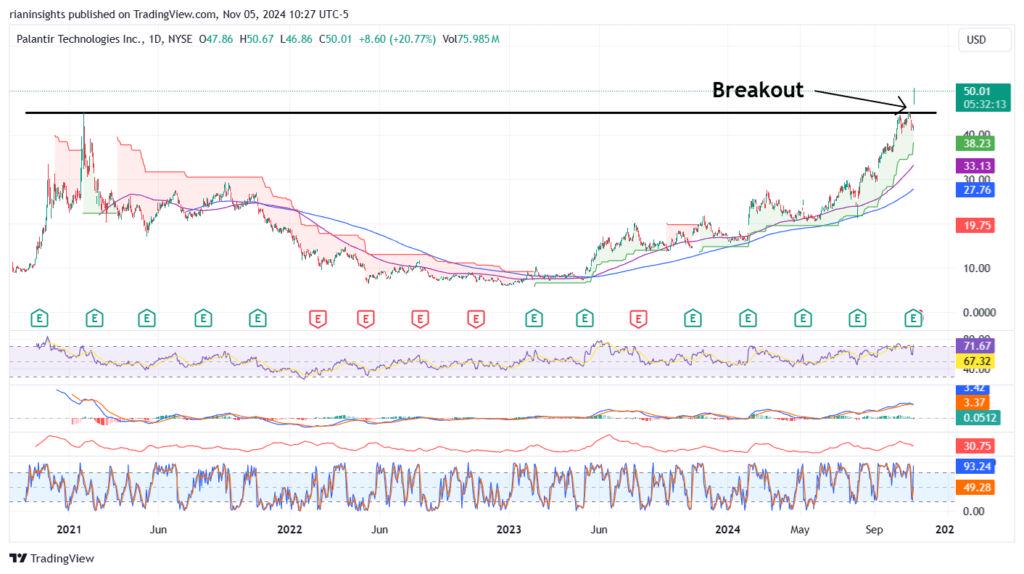
Task: Click the high value H50.67
Action: point(257,39)
